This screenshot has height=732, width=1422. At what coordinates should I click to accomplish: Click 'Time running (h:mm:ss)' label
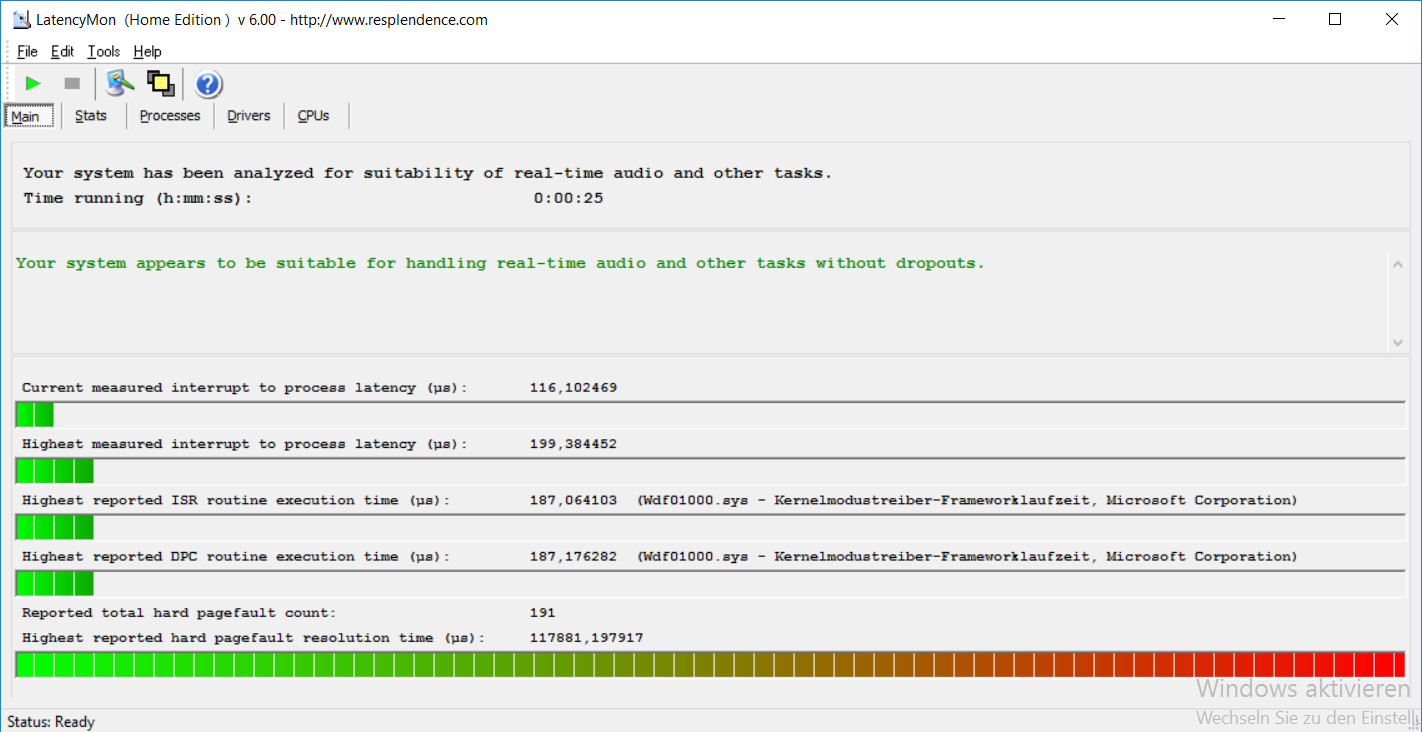pyautogui.click(x=138, y=198)
